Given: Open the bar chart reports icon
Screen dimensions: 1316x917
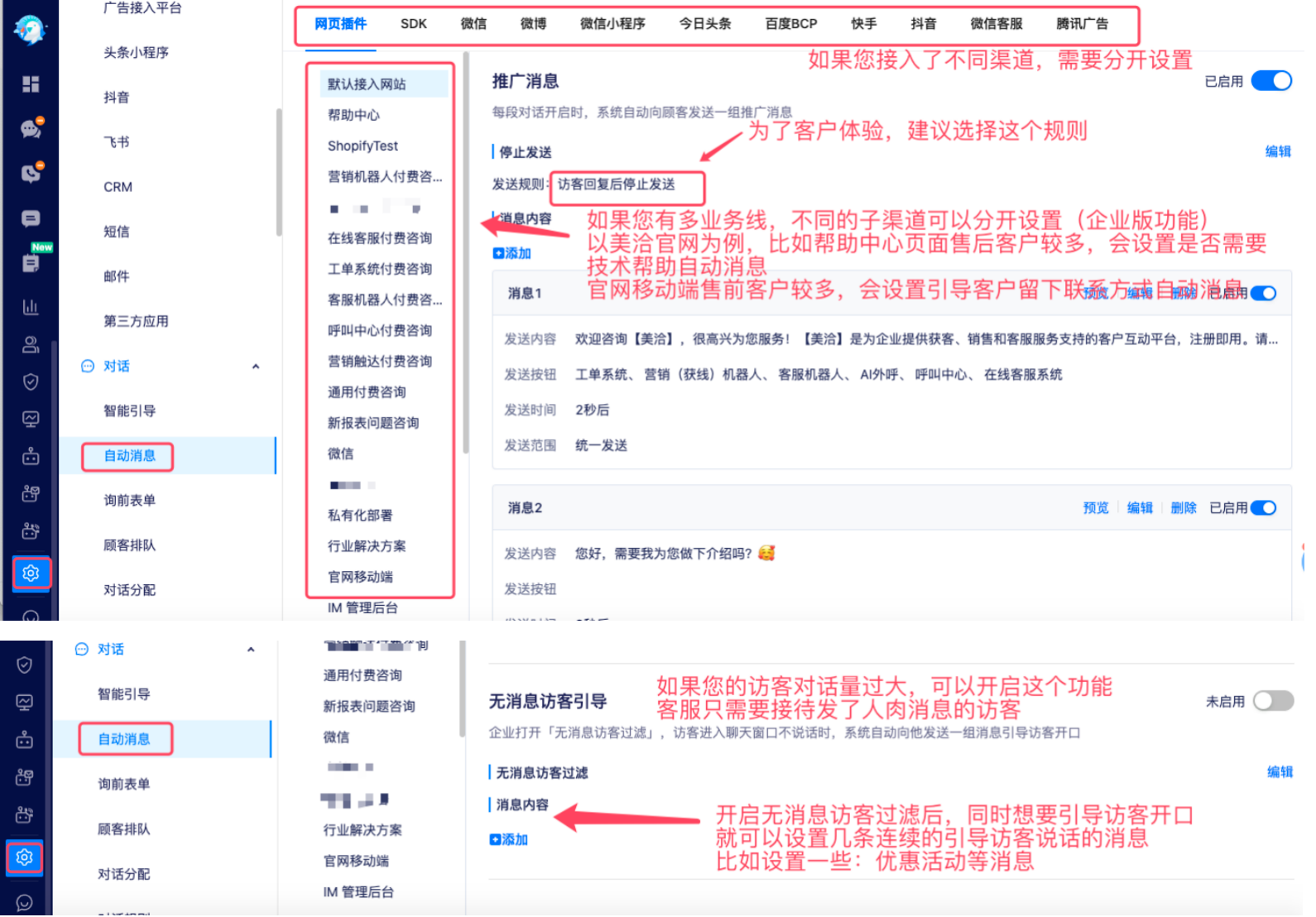Looking at the screenshot, I should click(31, 307).
